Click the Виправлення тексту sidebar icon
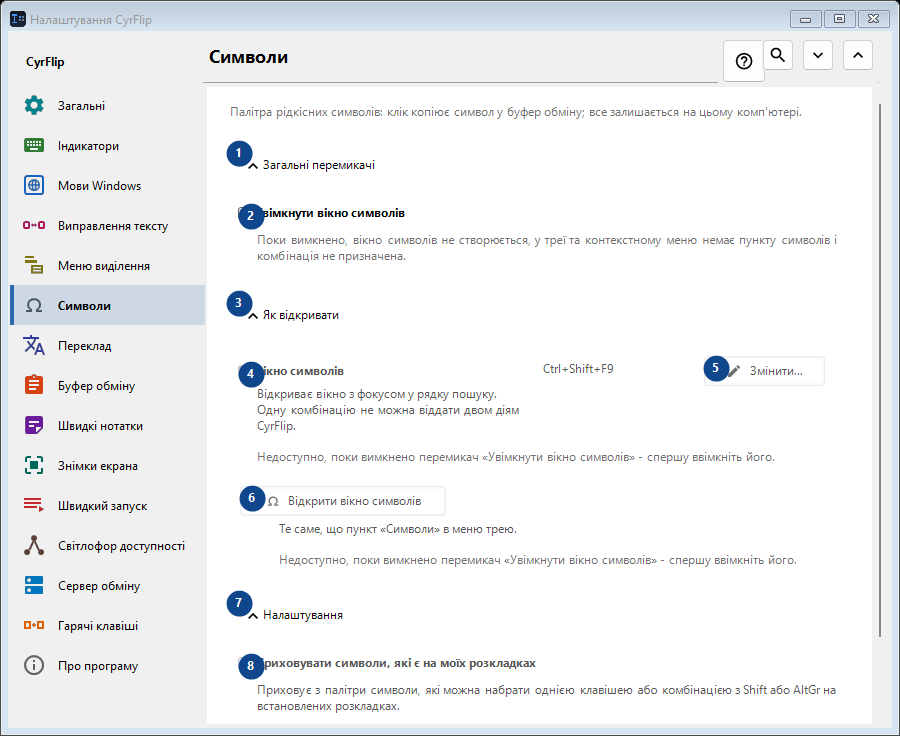The width and height of the screenshot is (900, 736). pos(34,226)
